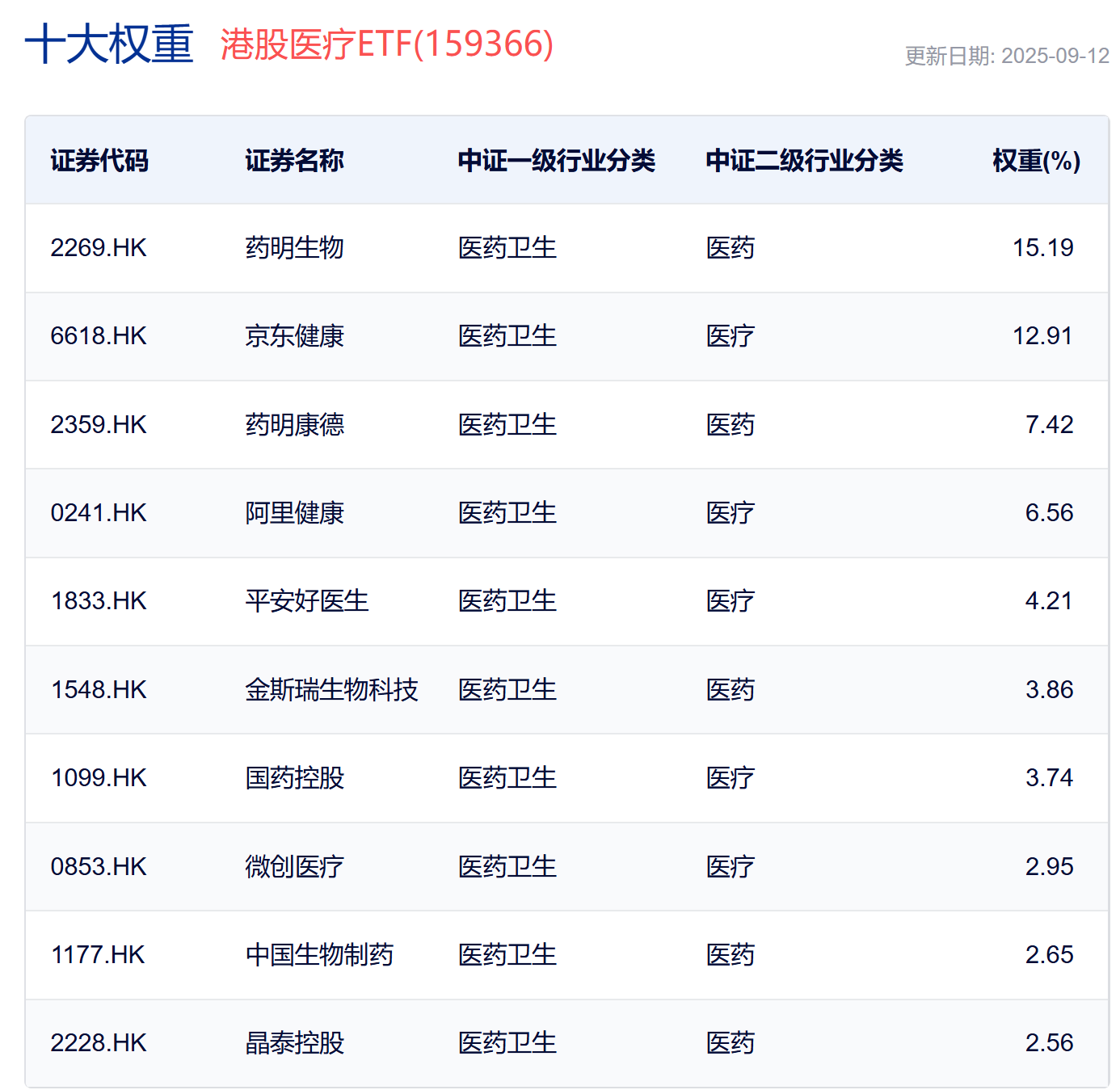The width and height of the screenshot is (1120, 1090).
Task: Click the weight value '15.19'
Action: (1043, 248)
